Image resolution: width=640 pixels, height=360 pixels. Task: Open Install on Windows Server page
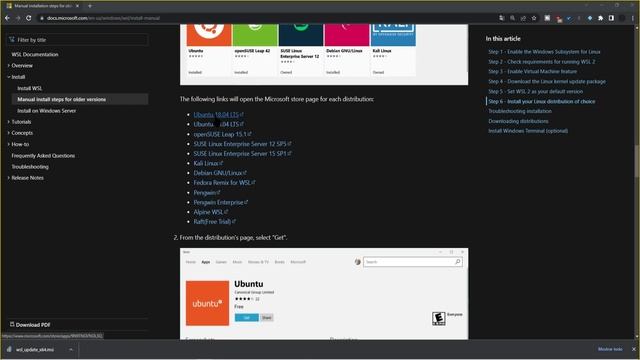pyautogui.click(x=47, y=111)
